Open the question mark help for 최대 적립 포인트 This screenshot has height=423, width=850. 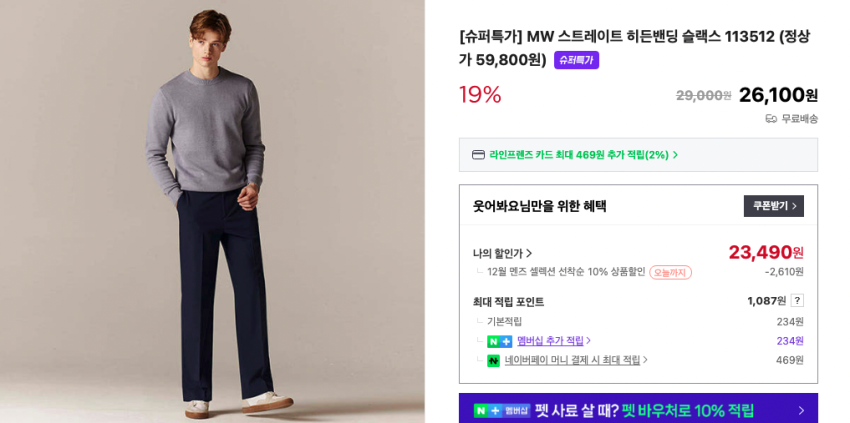click(797, 300)
